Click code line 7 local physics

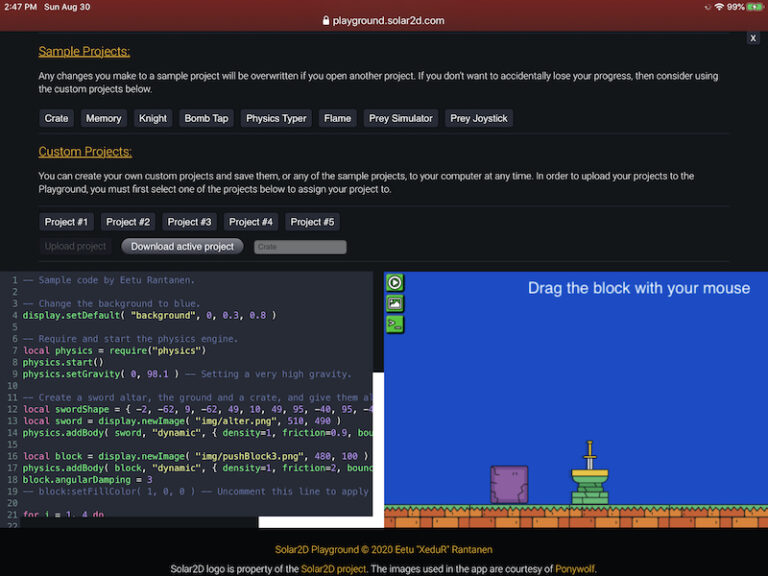click(114, 351)
